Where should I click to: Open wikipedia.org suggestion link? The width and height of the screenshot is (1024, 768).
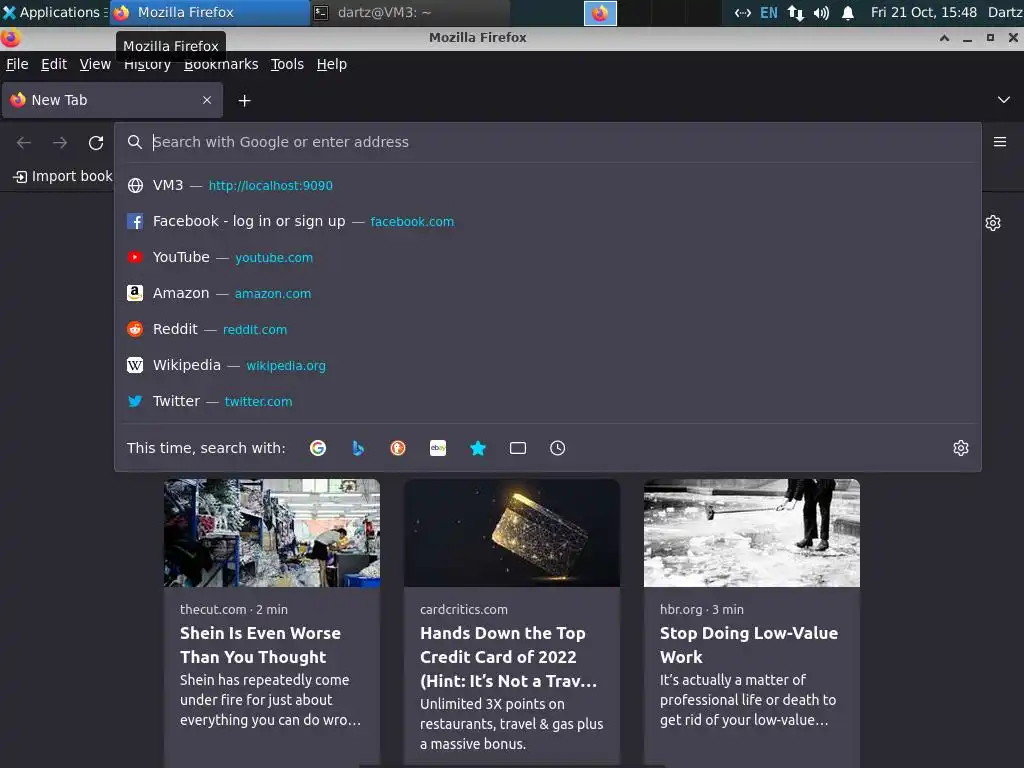(286, 365)
